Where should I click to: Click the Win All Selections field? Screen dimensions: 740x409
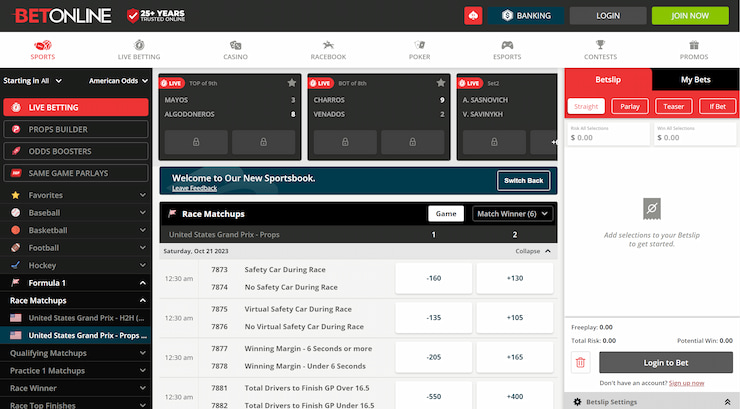pos(695,134)
